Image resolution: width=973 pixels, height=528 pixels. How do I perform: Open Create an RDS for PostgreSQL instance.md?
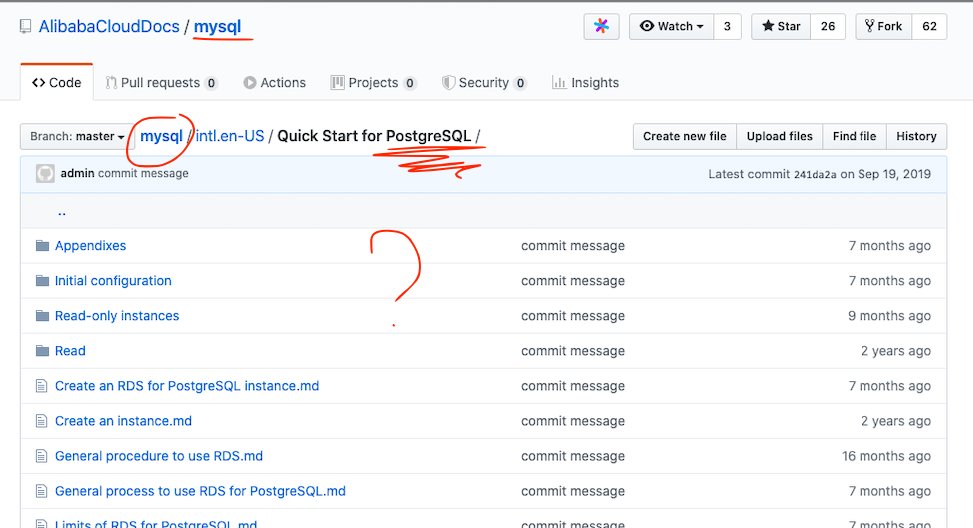pyautogui.click(x=187, y=386)
